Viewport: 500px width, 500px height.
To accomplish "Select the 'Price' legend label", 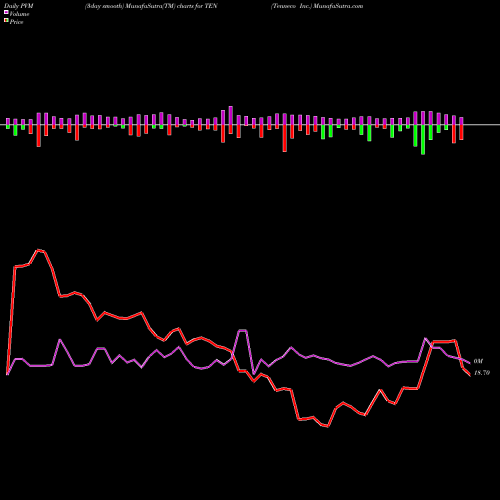I will [16, 22].
